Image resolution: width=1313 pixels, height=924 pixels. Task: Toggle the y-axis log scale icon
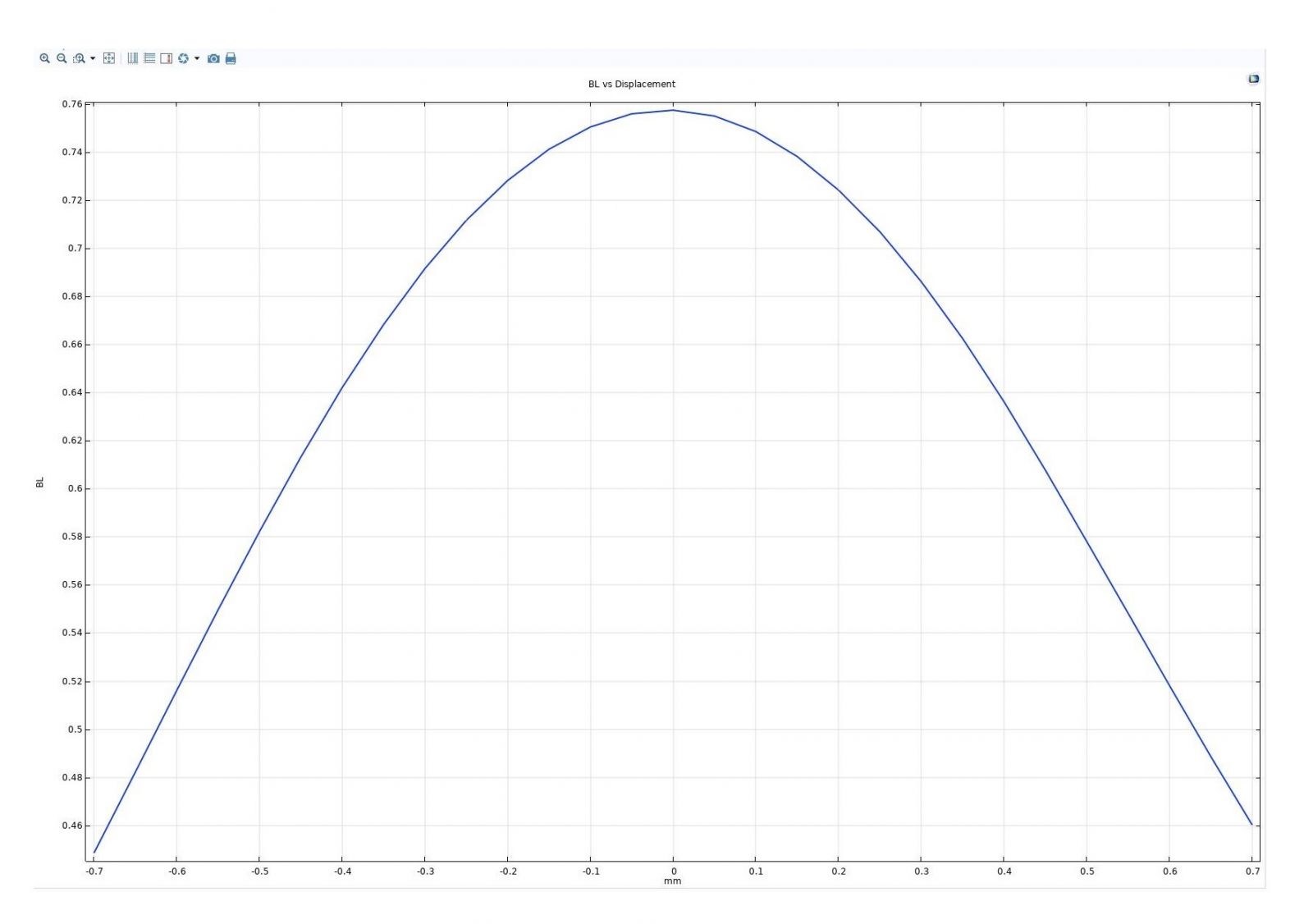point(149,58)
